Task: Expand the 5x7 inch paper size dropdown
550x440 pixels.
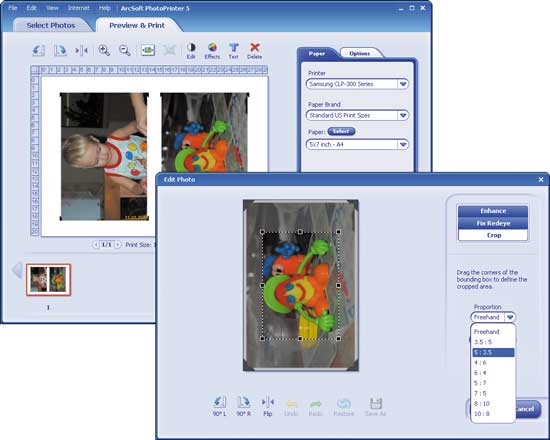Action: click(x=403, y=145)
